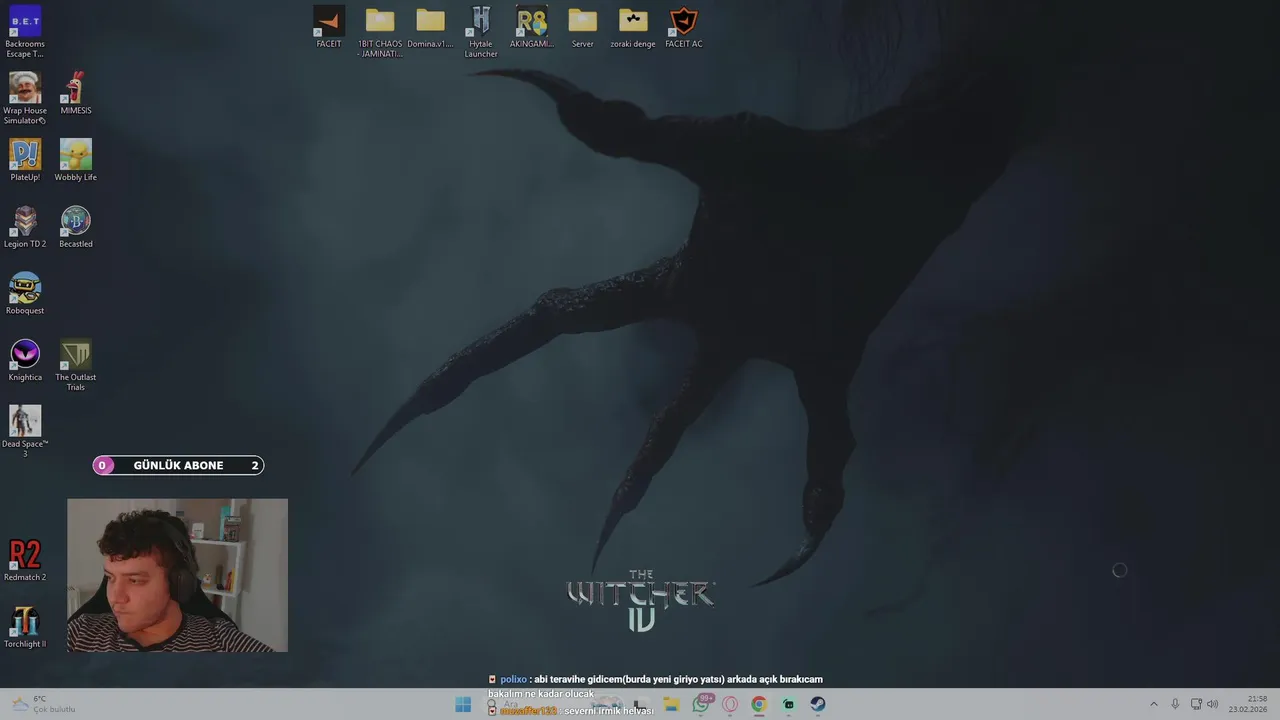This screenshot has width=1280, height=720.
Task: Open the network tray icon
Action: click(x=1196, y=704)
